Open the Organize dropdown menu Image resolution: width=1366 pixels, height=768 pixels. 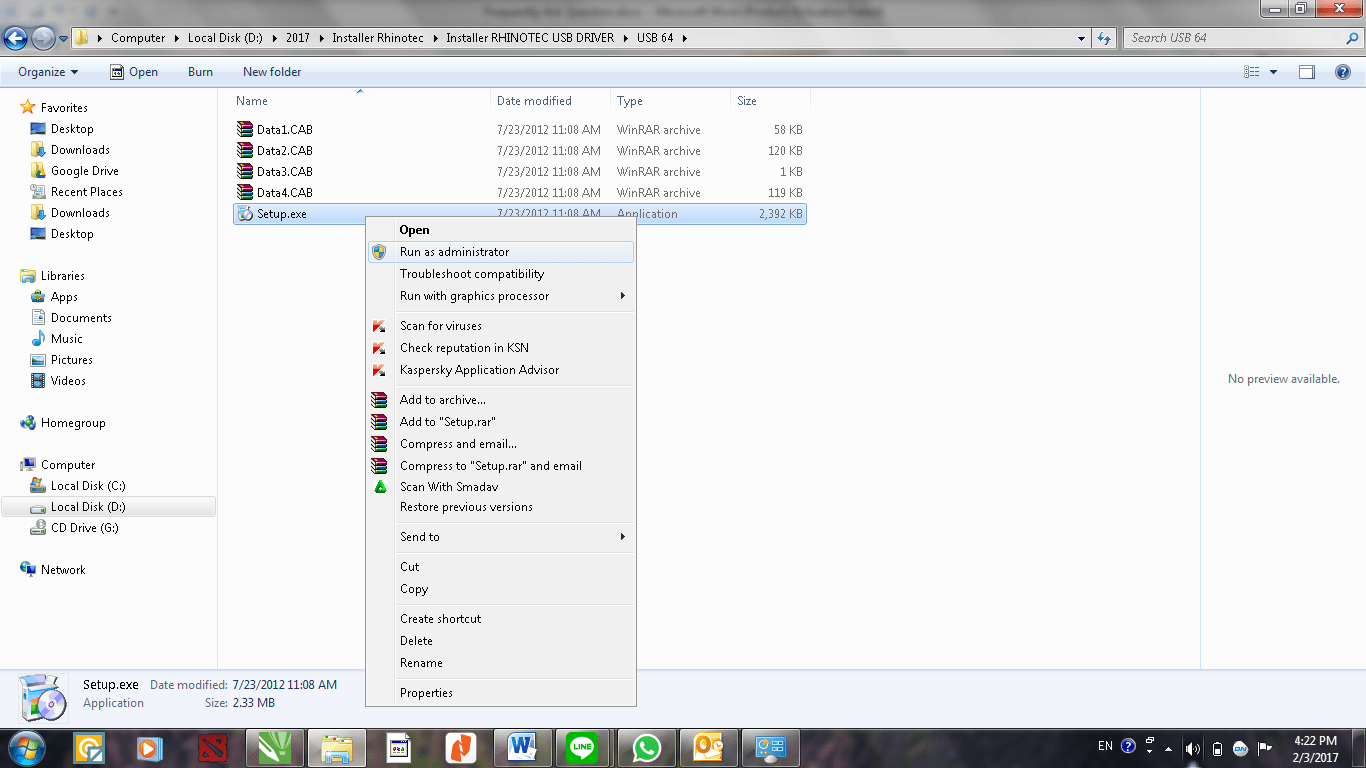47,72
